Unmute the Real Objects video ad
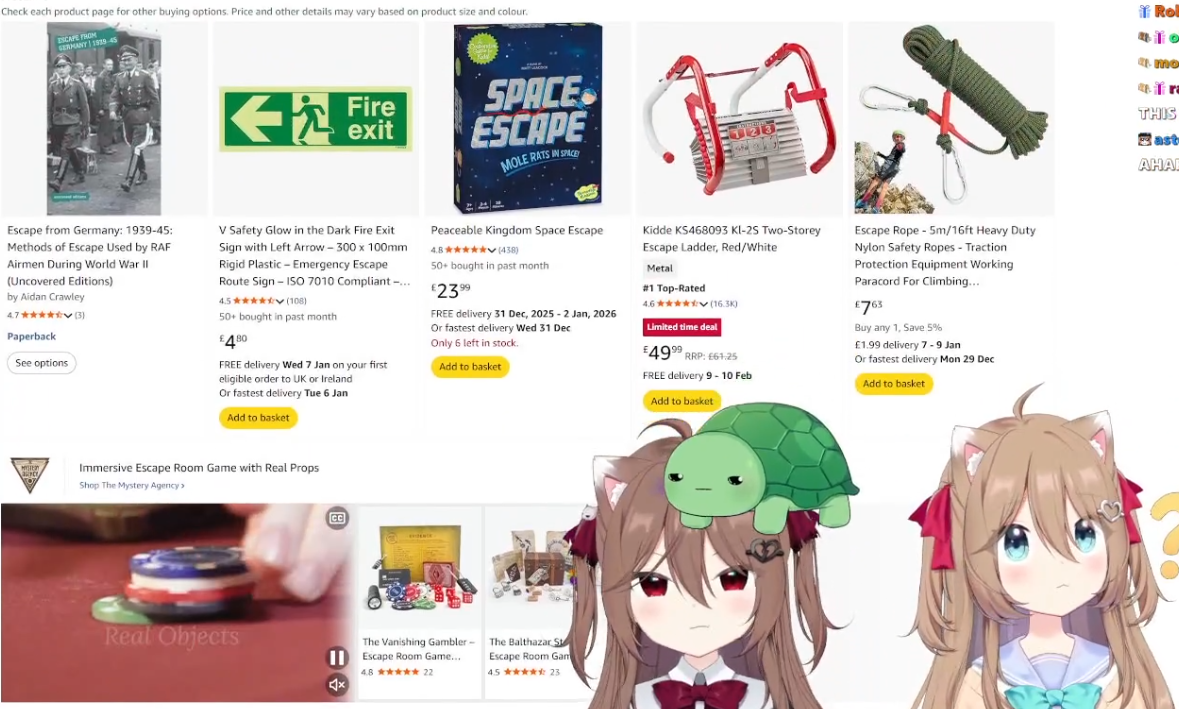The image size is (1179, 709). (337, 684)
